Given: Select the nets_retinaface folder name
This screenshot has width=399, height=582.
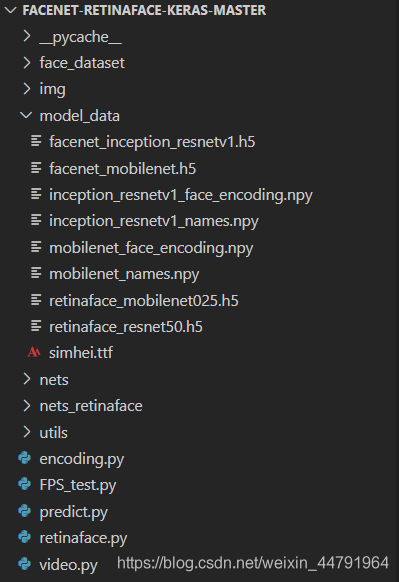Looking at the screenshot, I should (91, 406).
